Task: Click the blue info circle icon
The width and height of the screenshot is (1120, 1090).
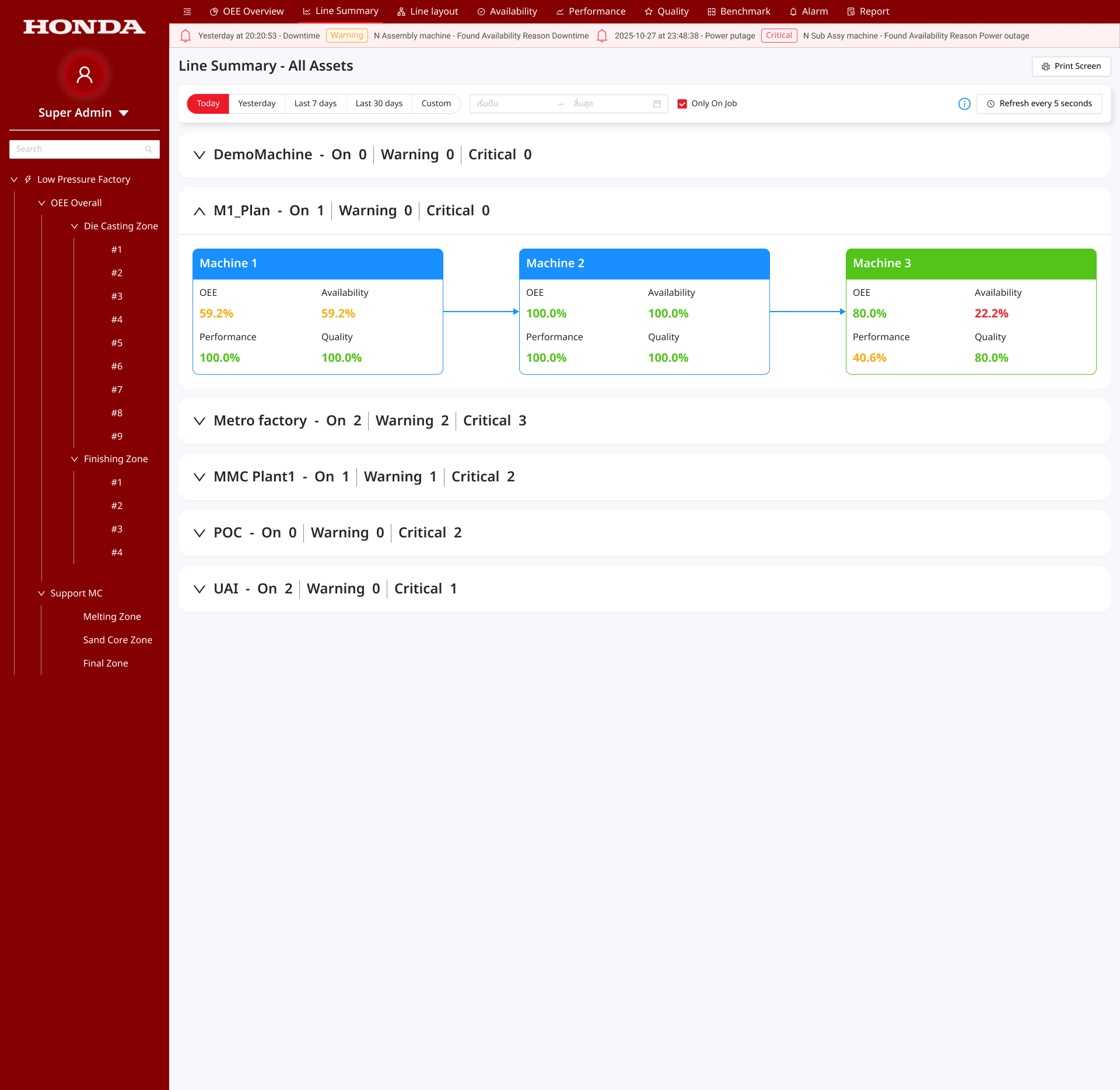Action: point(964,104)
